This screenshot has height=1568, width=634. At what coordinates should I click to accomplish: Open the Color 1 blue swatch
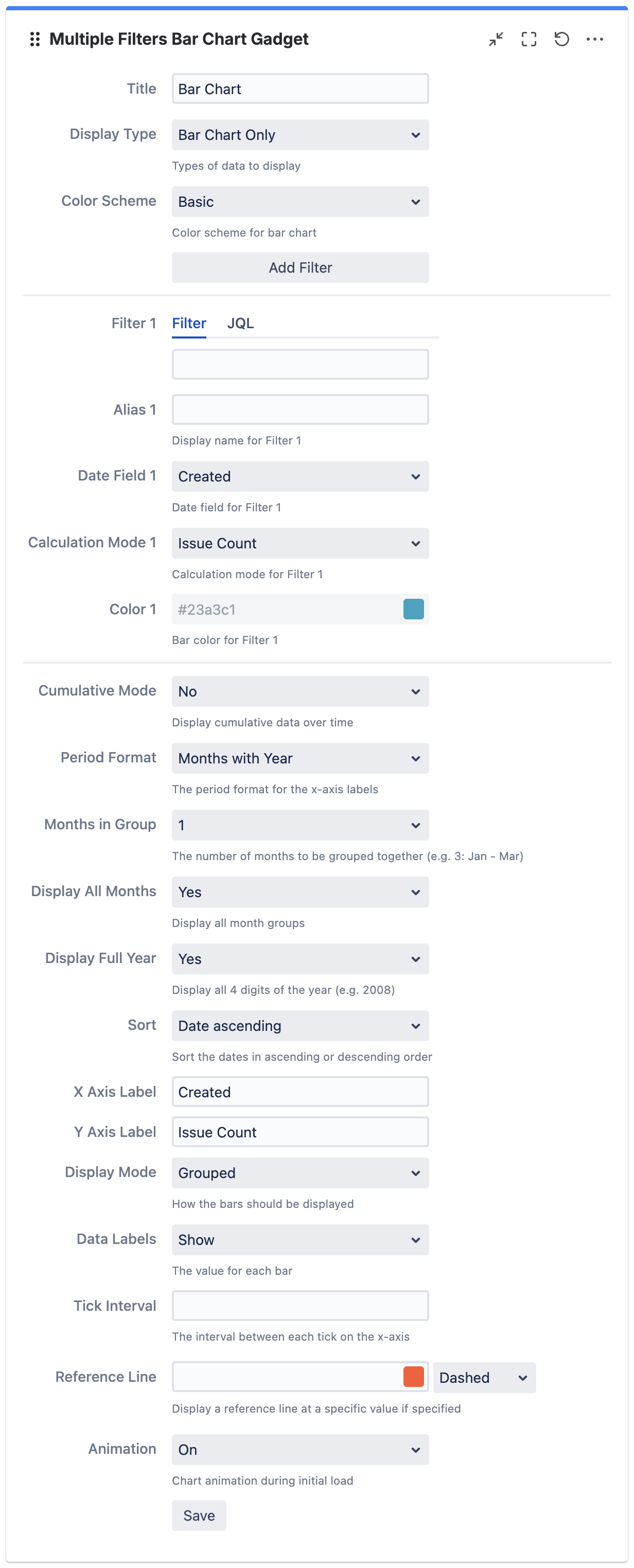[x=414, y=609]
